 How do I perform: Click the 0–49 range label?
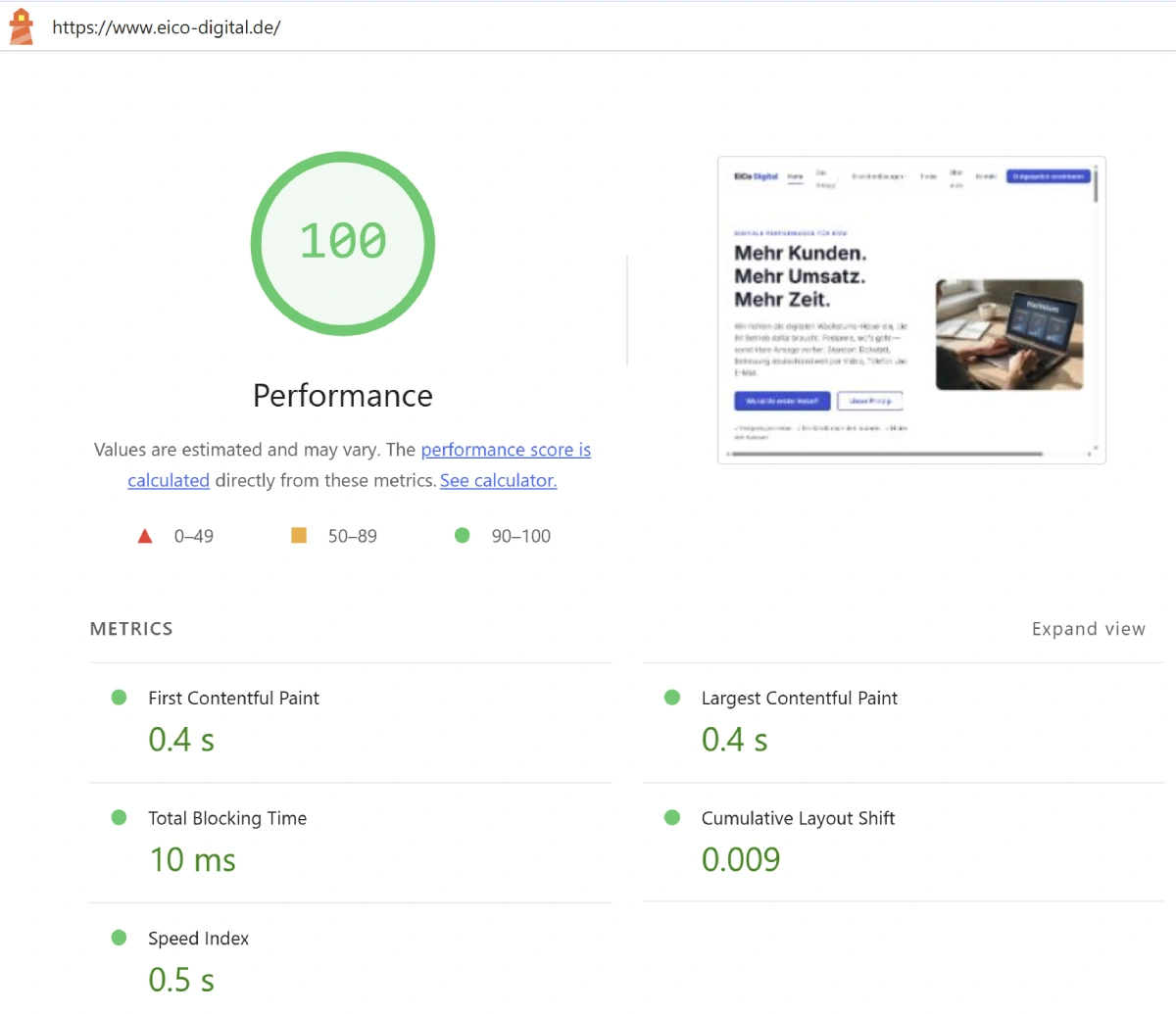(x=194, y=536)
